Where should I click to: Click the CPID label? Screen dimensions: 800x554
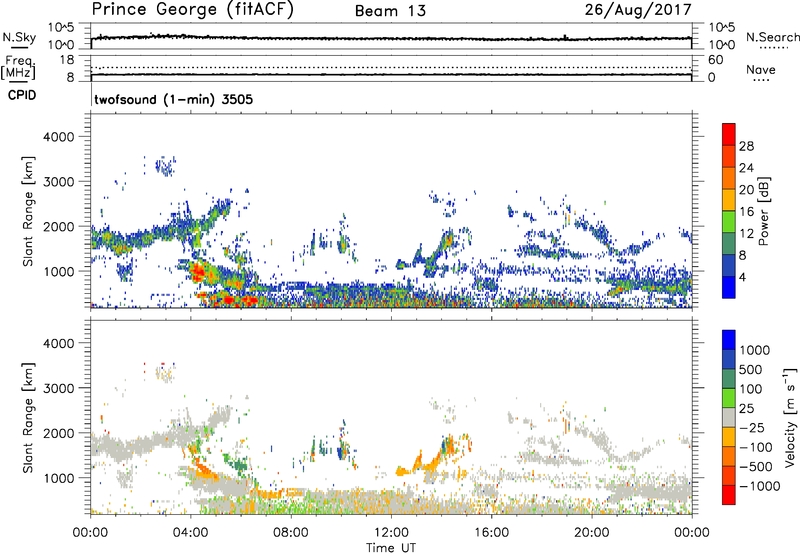22,95
